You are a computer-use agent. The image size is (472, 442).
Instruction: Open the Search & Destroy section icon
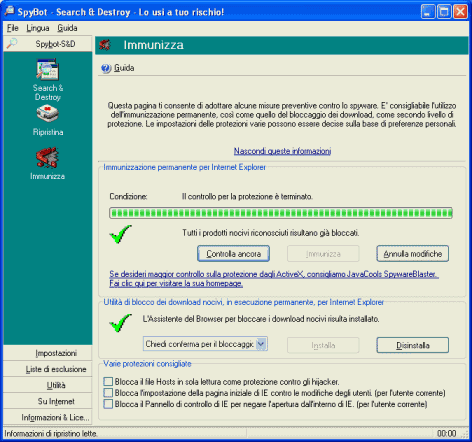coord(48,69)
